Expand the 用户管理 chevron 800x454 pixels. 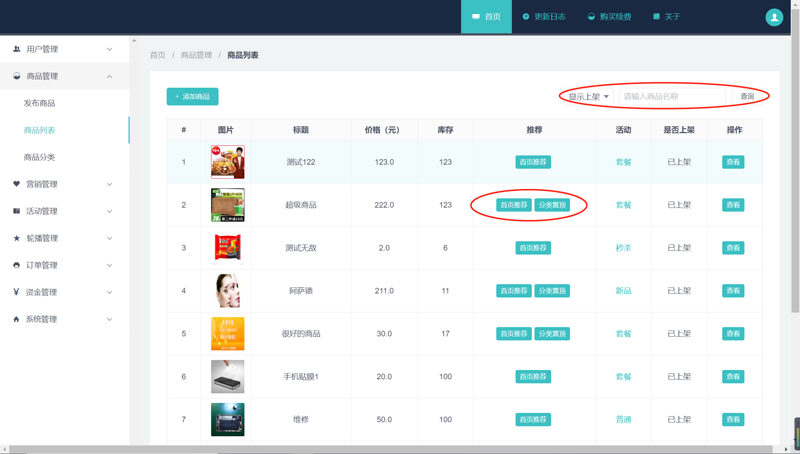(x=109, y=49)
